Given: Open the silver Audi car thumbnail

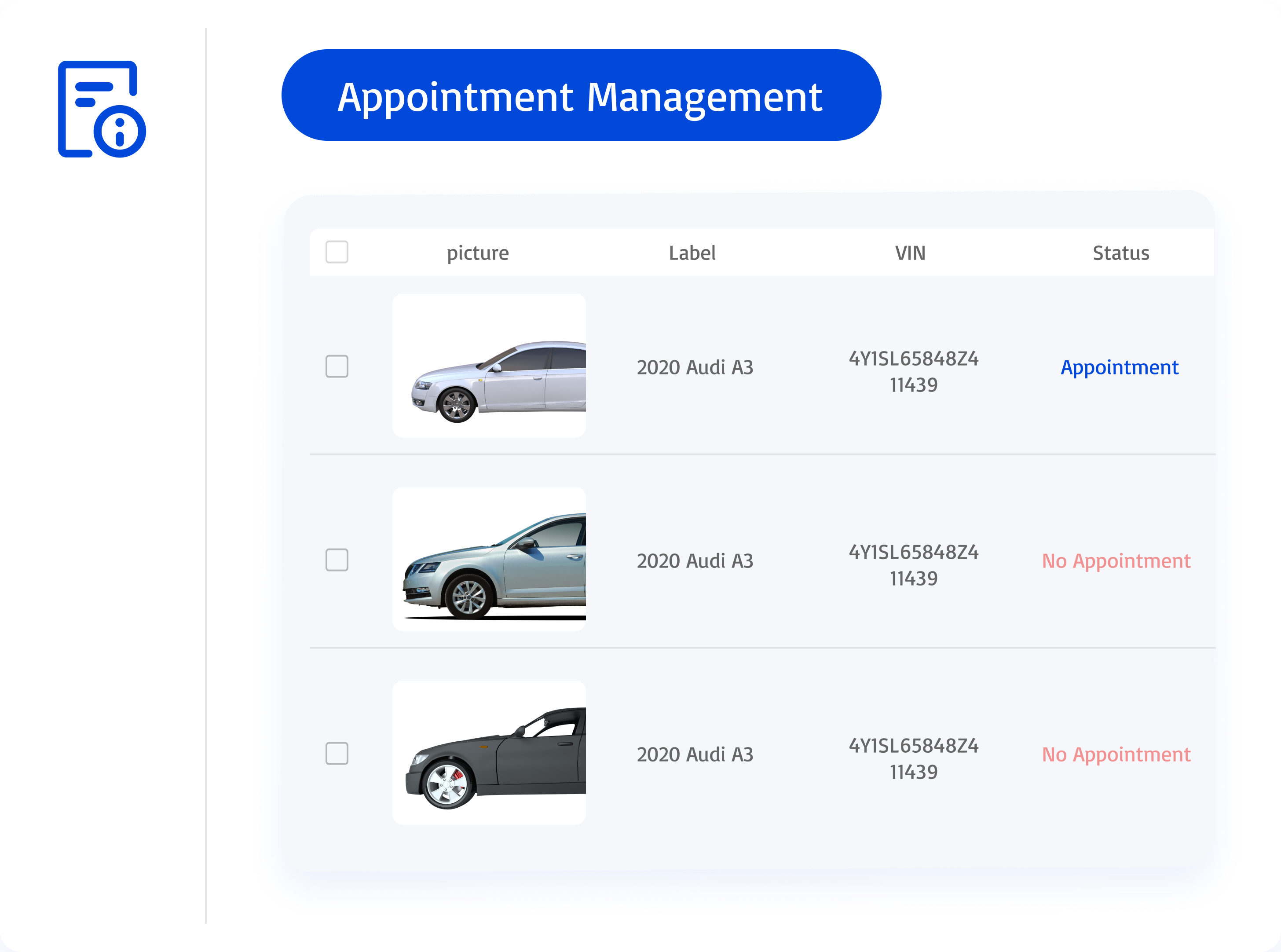Looking at the screenshot, I should click(x=489, y=366).
